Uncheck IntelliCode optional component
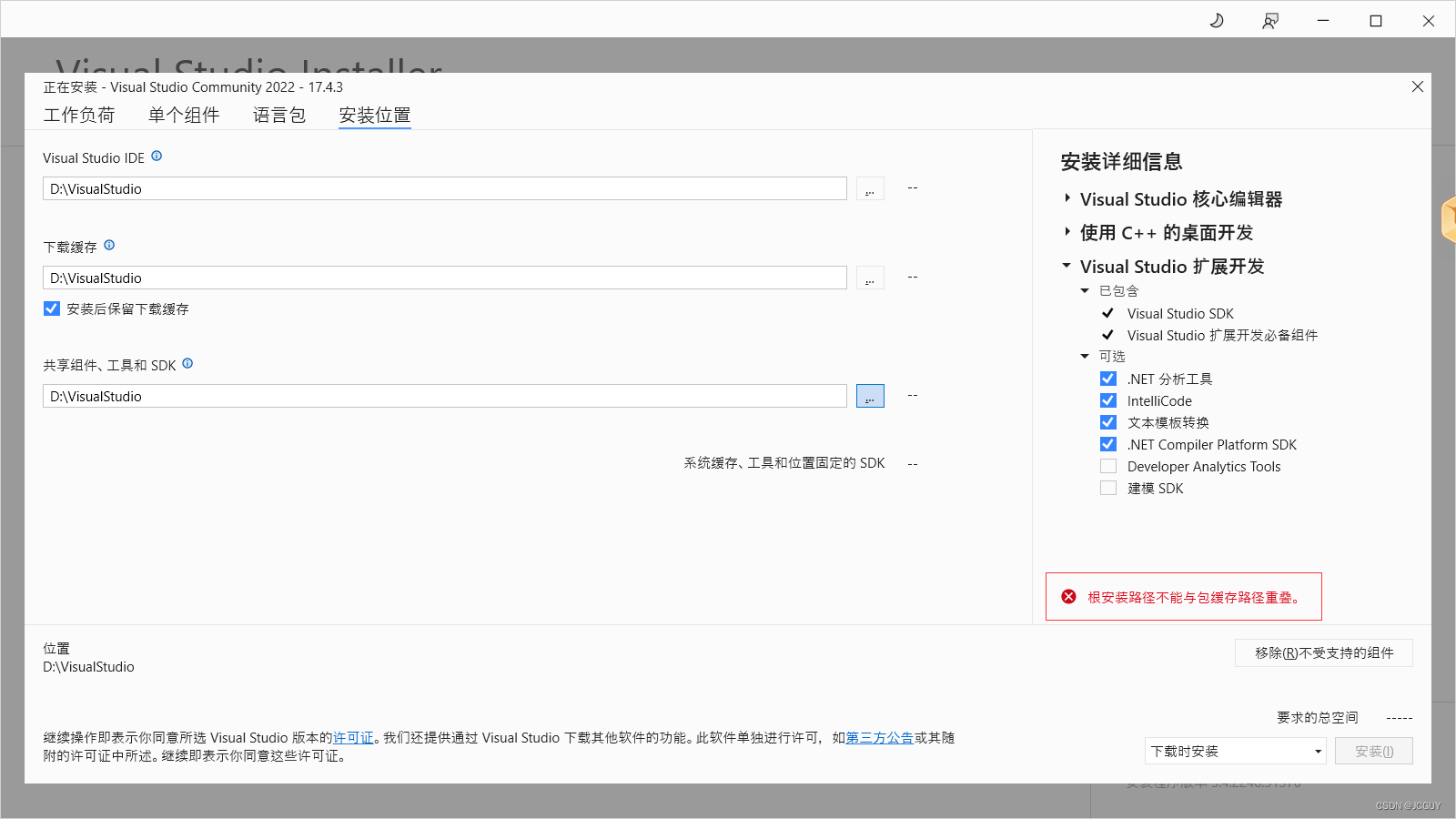This screenshot has height=819, width=1456. click(1108, 400)
